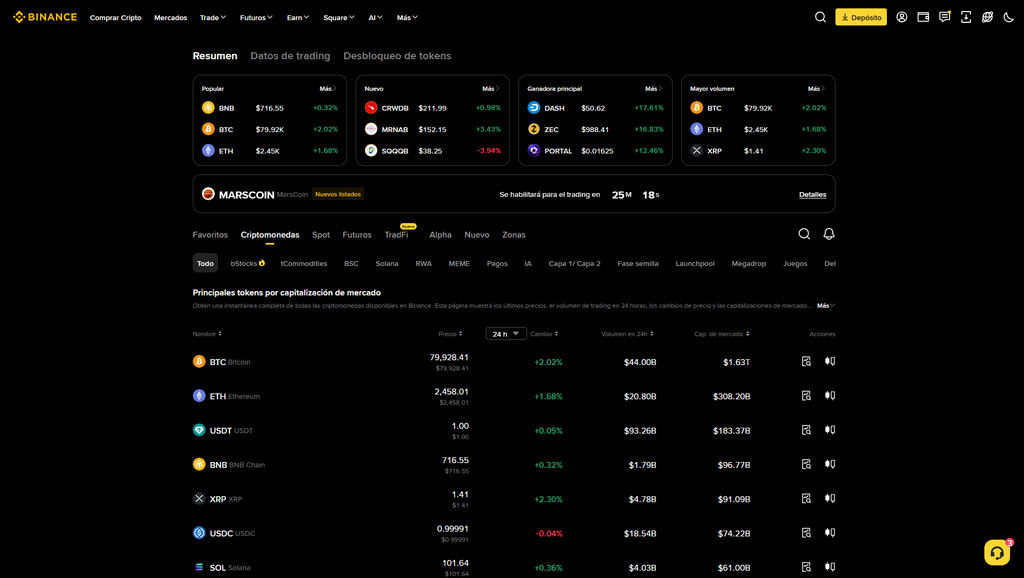Click the MARSCOIN coin logo
The image size is (1024, 578).
(208, 194)
